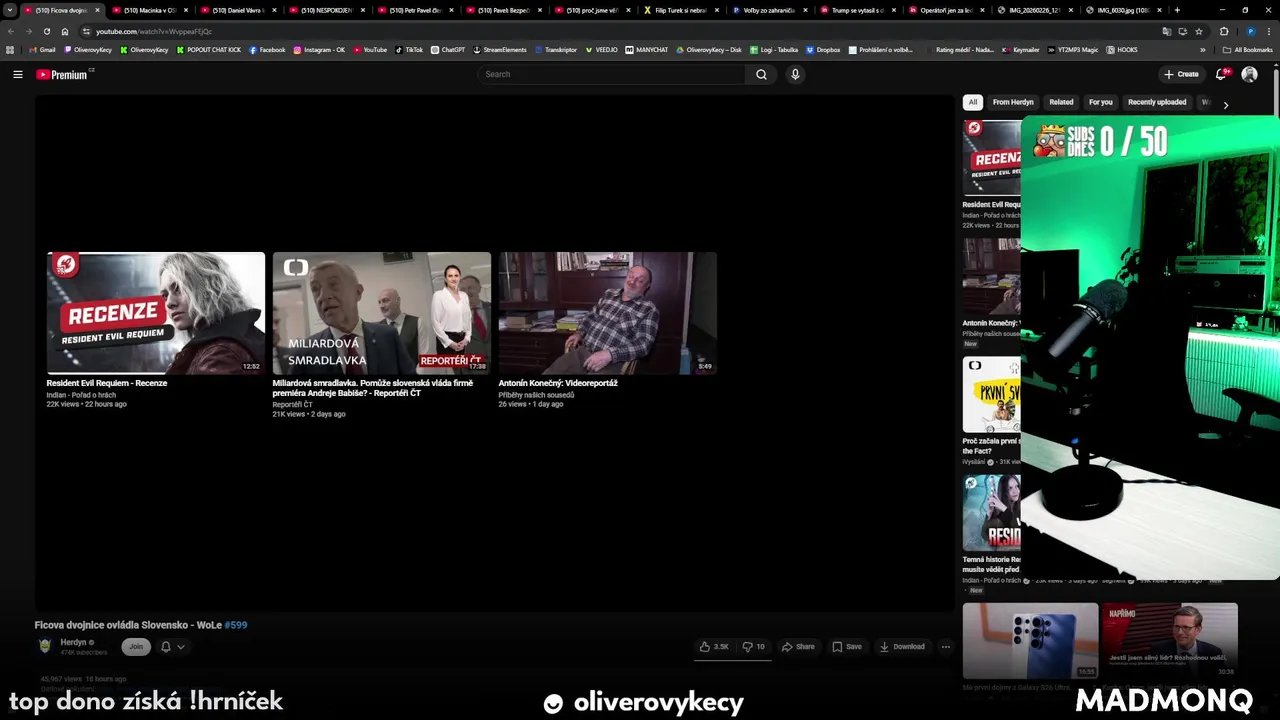Open the Instagram - OK bookmark
Screen dimensions: 1280x720
click(319, 49)
